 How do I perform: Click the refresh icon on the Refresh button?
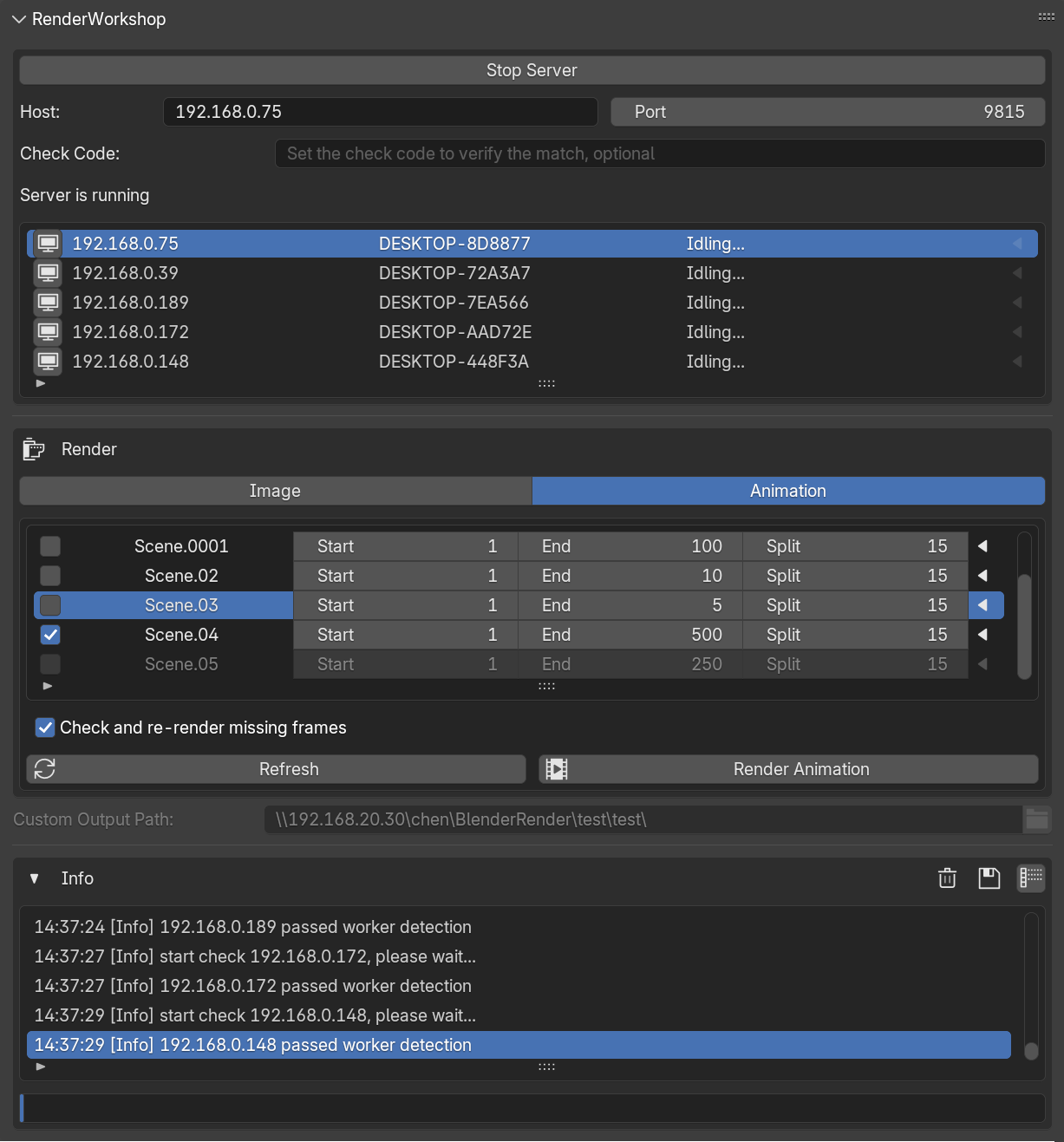44,769
